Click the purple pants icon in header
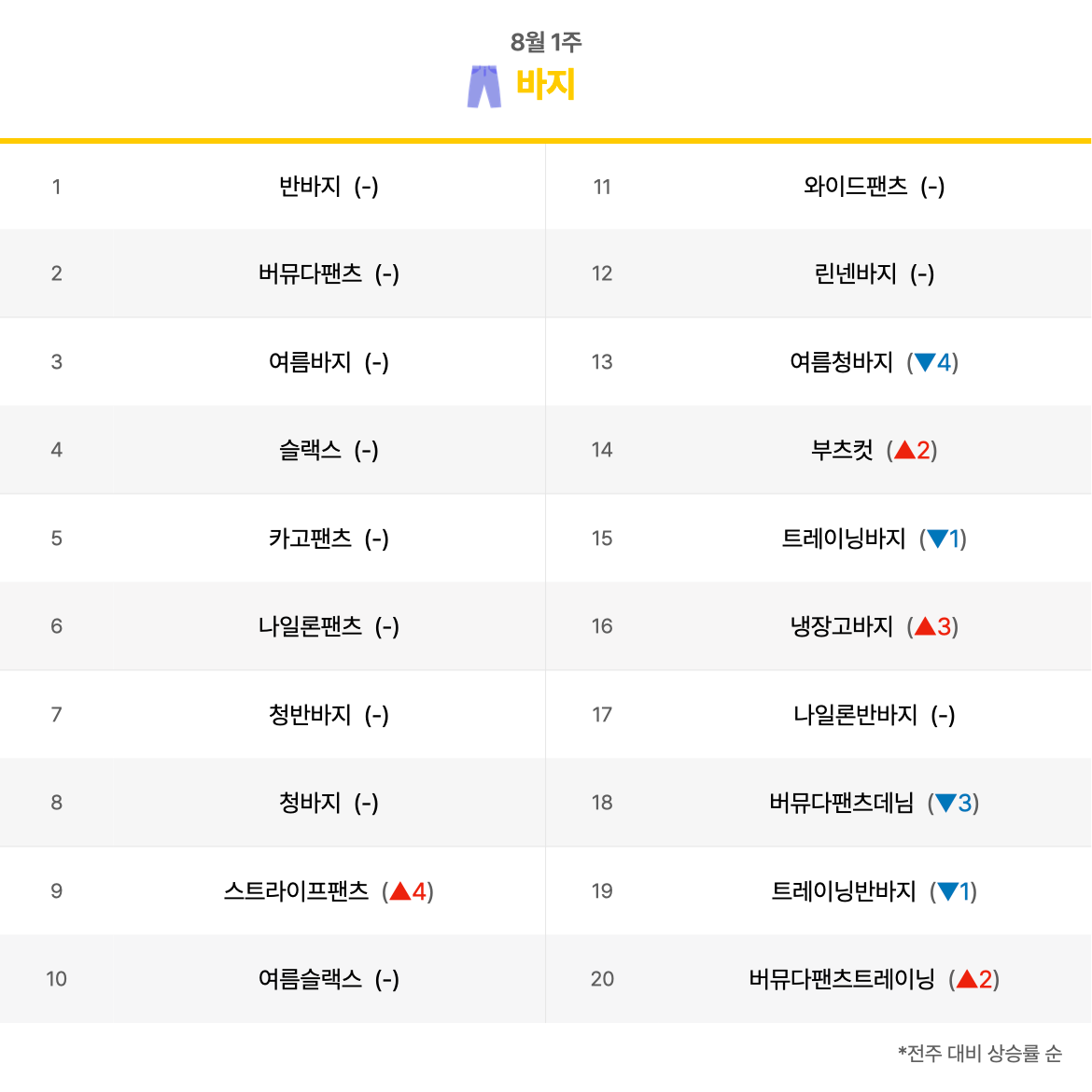This screenshot has height=1092, width=1092. point(484,87)
